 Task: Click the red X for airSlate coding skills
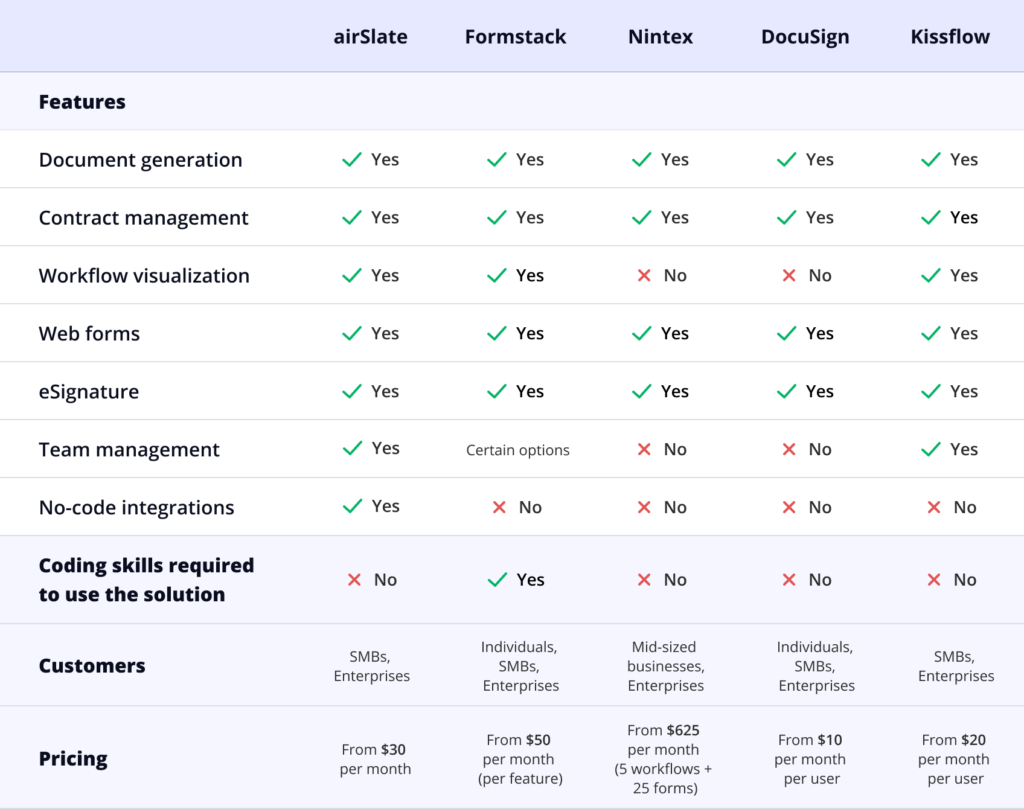pyautogui.click(x=353, y=580)
